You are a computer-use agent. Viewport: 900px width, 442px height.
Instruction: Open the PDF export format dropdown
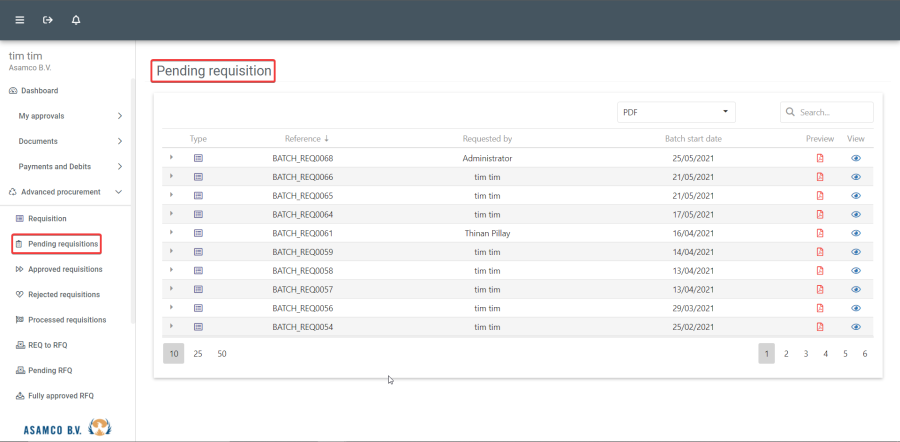tap(676, 112)
